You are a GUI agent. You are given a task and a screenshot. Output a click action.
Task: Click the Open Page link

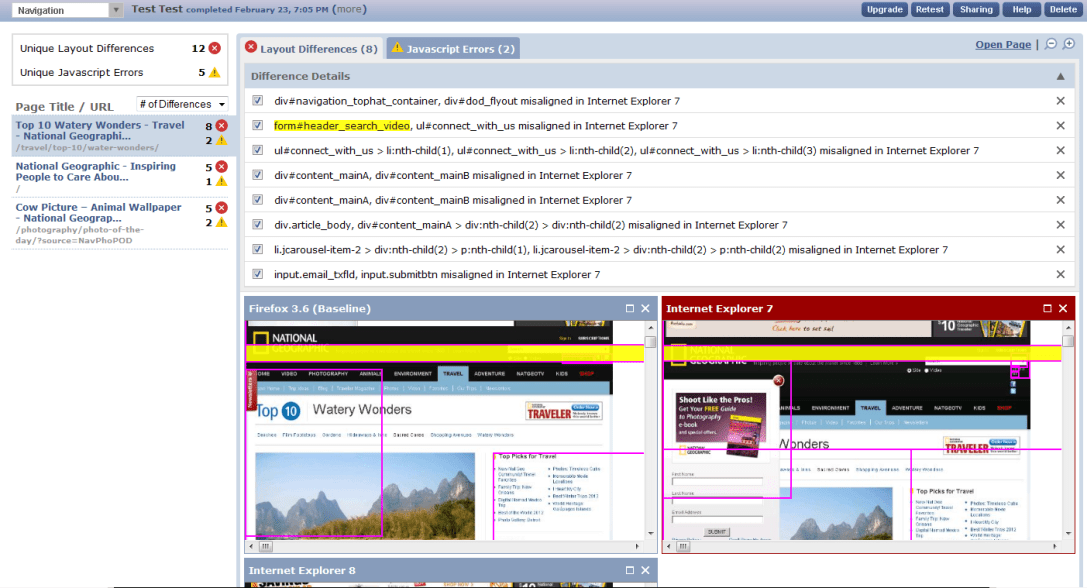tap(1002, 44)
